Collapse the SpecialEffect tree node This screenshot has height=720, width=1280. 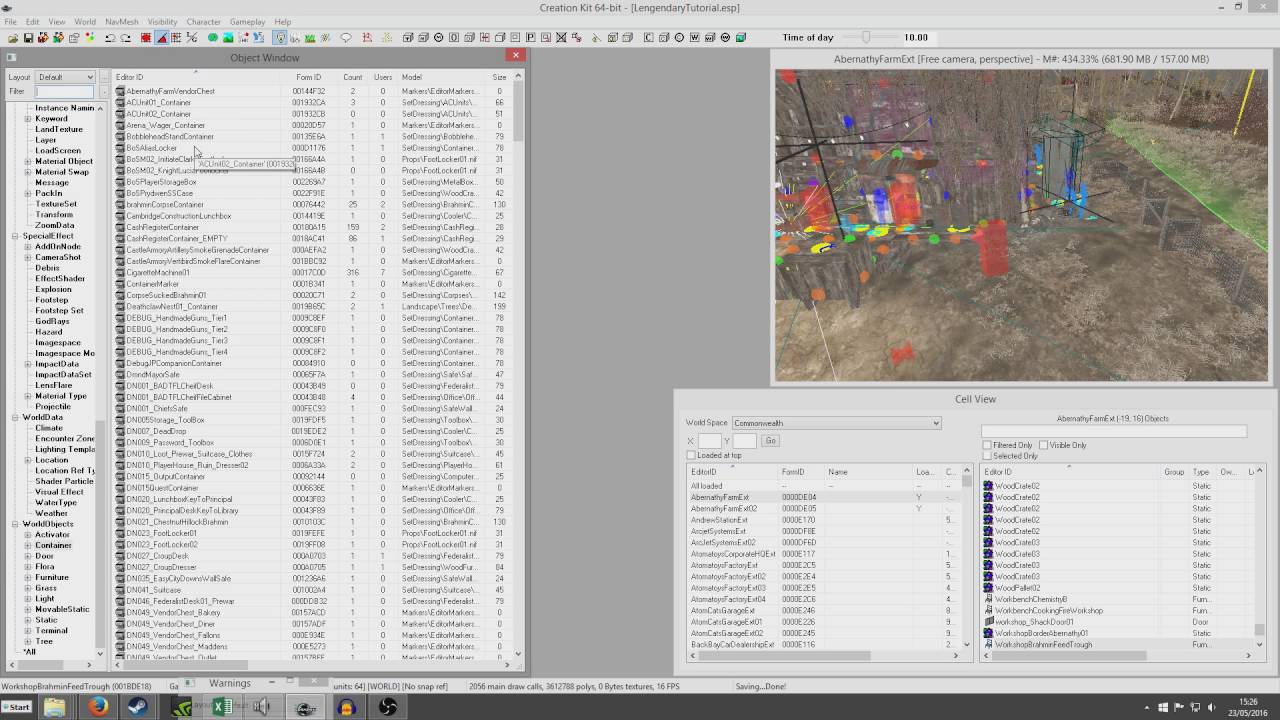tap(16, 236)
